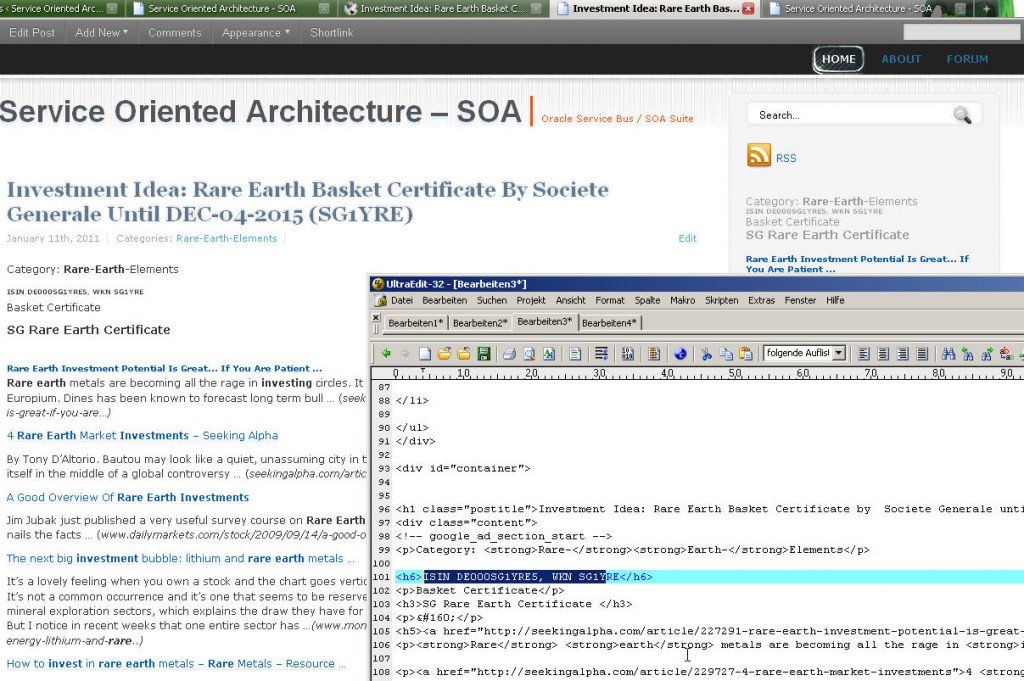Viewport: 1024px width, 681px height.
Task: Switch to Bearbeiten4* file tab
Action: tap(609, 323)
